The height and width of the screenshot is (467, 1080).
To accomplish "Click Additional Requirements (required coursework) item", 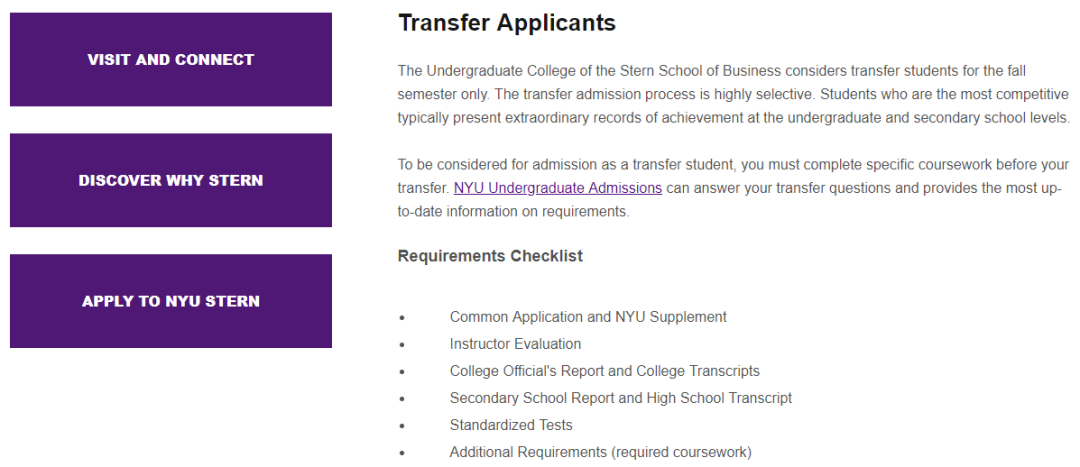I will coord(601,453).
